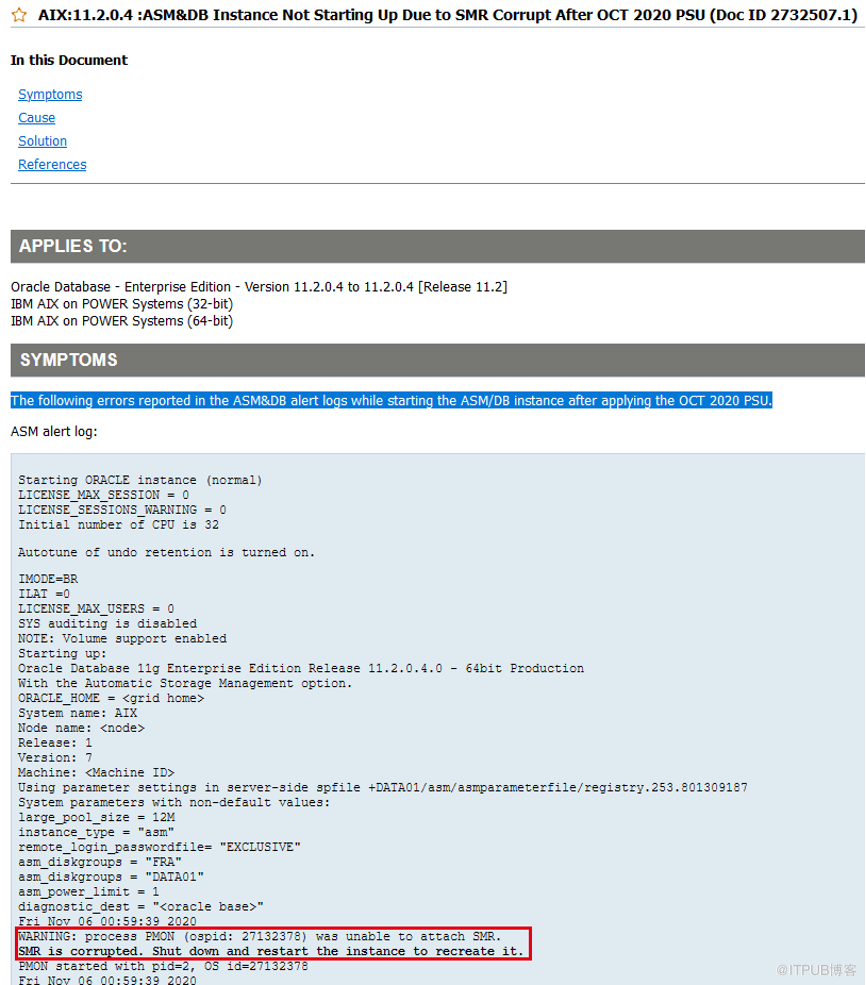Screen dimensions: 866x985
Task: Select the 'APPLIES TO:' section header
Action: tap(438, 246)
